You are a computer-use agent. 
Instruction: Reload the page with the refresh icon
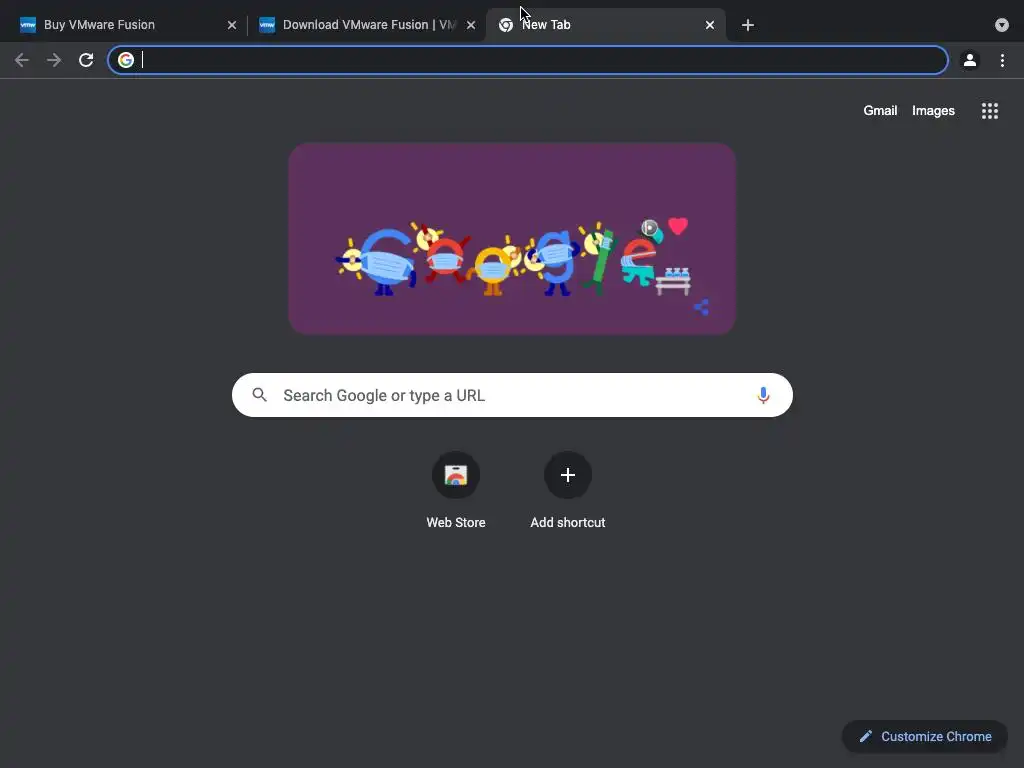(x=86, y=60)
